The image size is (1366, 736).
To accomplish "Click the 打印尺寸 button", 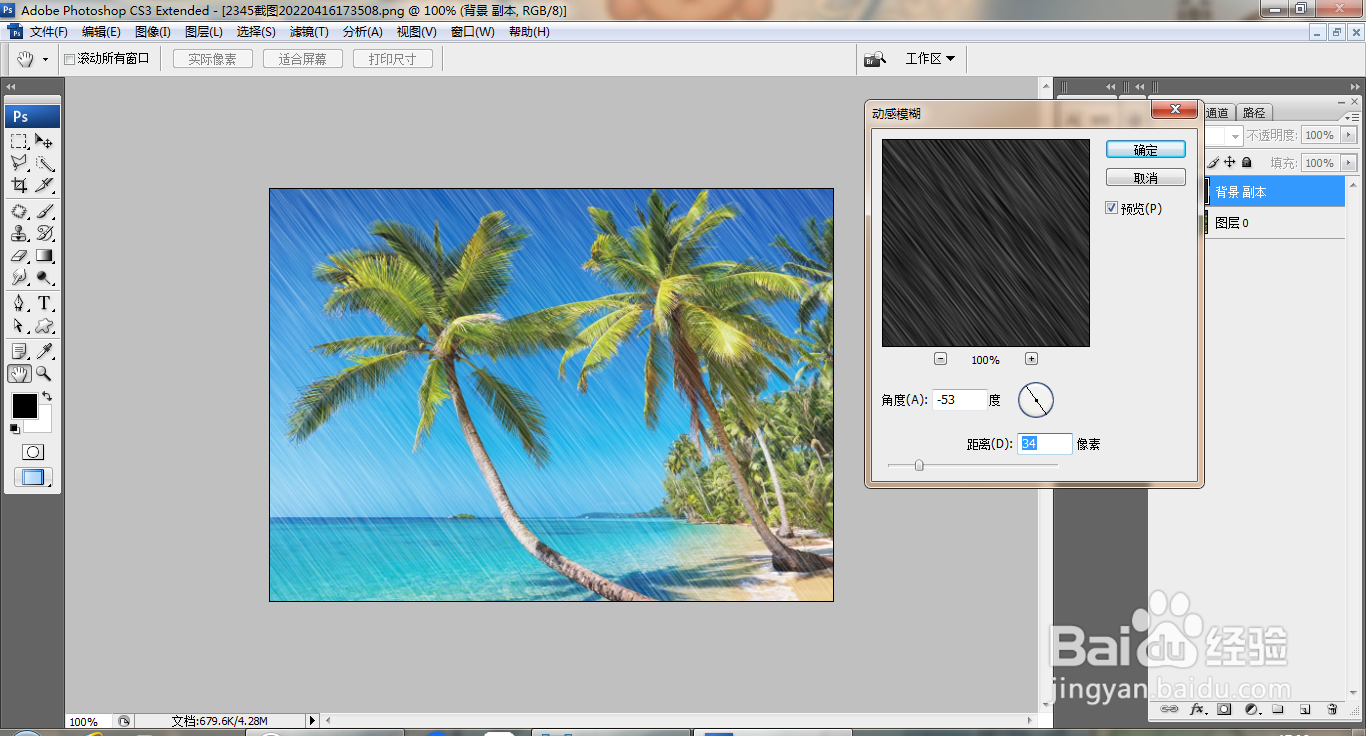I will [x=393, y=59].
